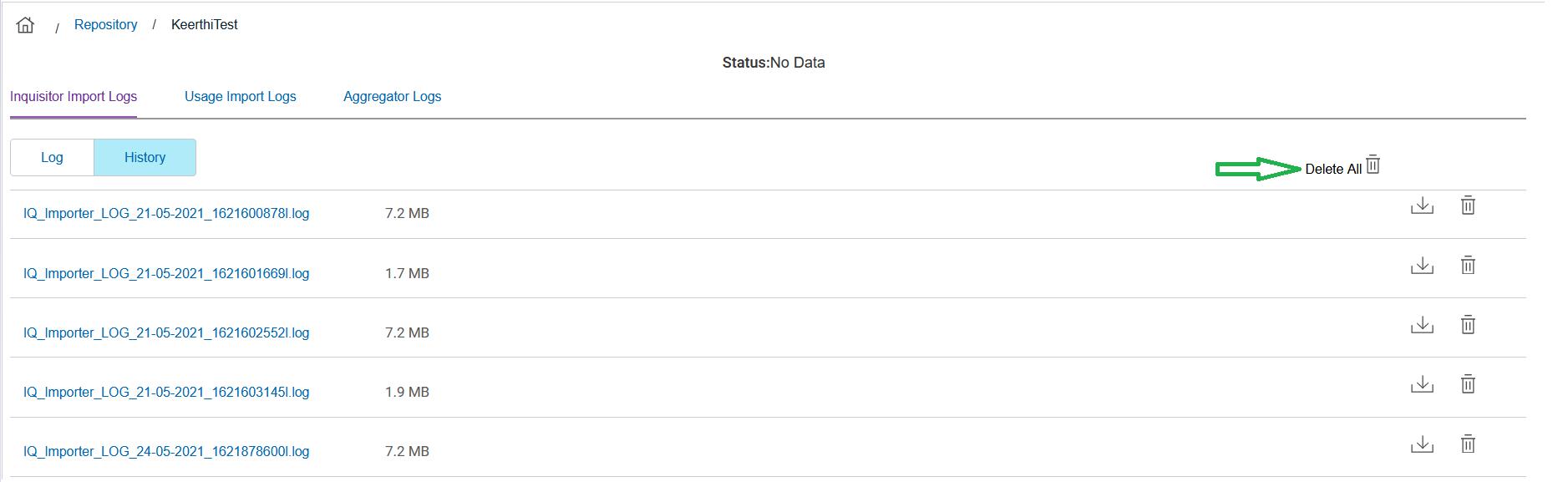The width and height of the screenshot is (1568, 482).
Task: Download the 1621600878l log file
Action: coord(1422,205)
